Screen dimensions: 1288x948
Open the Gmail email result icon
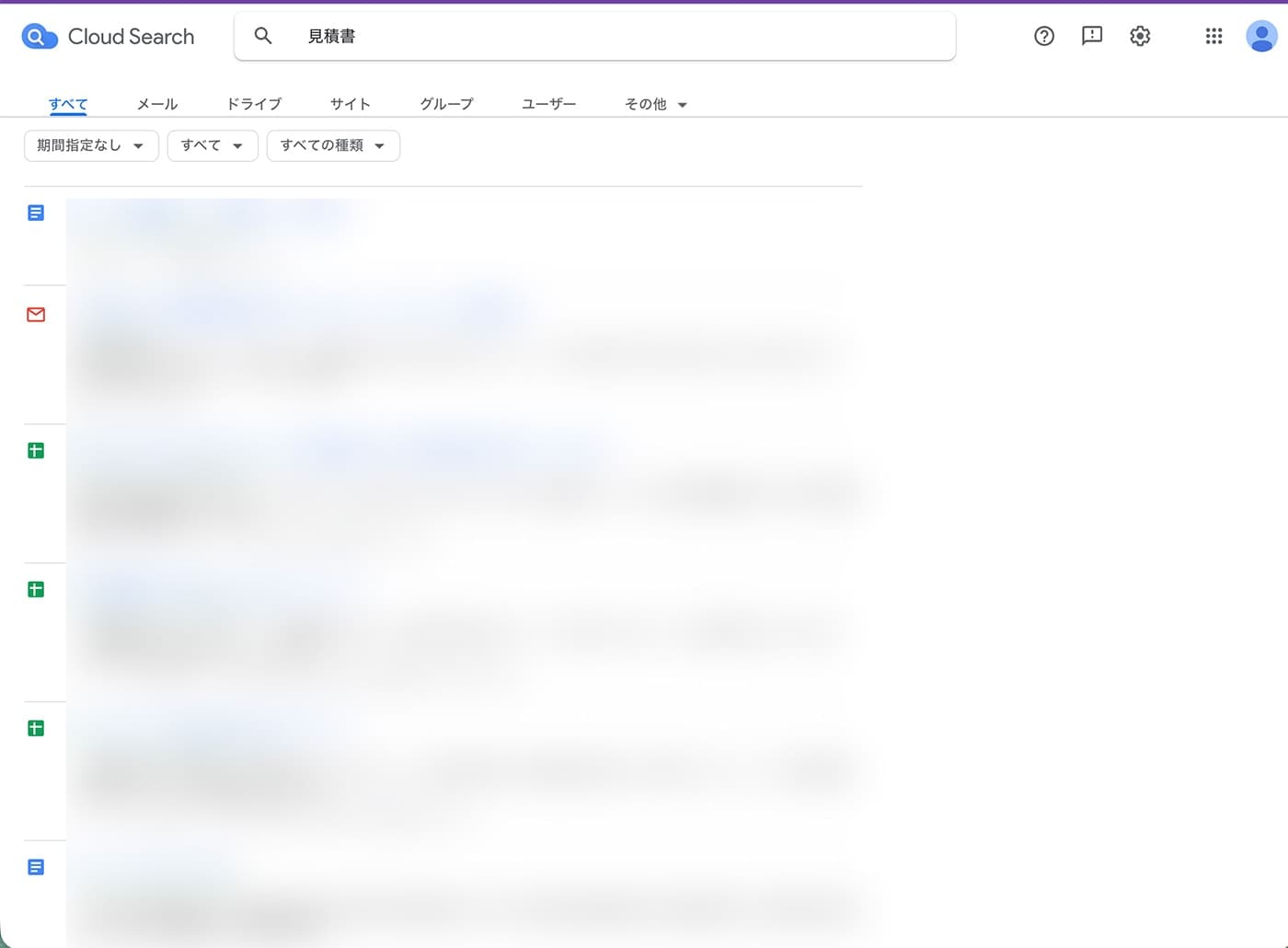[35, 314]
